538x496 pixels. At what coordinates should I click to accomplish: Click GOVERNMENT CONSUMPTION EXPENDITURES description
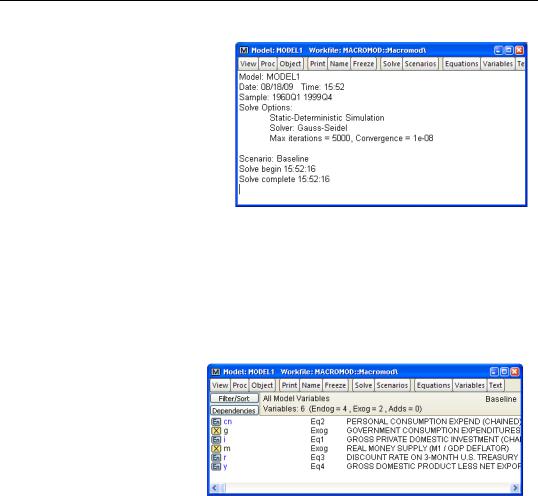[433, 431]
